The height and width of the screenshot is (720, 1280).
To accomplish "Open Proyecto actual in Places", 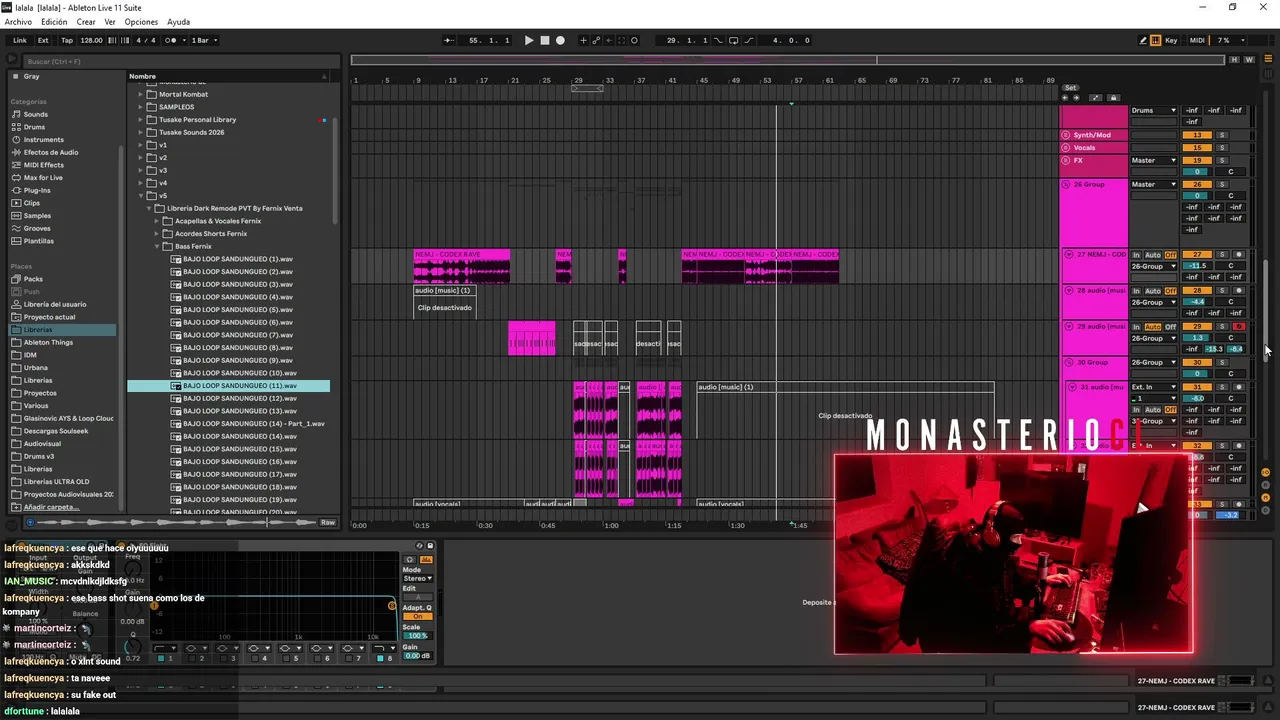I will (x=49, y=317).
